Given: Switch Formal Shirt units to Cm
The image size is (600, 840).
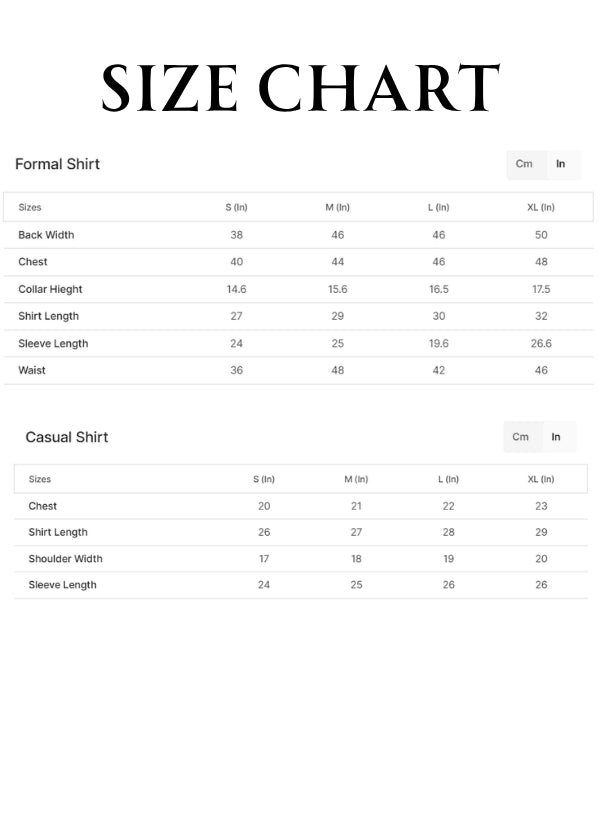Looking at the screenshot, I should [x=524, y=164].
